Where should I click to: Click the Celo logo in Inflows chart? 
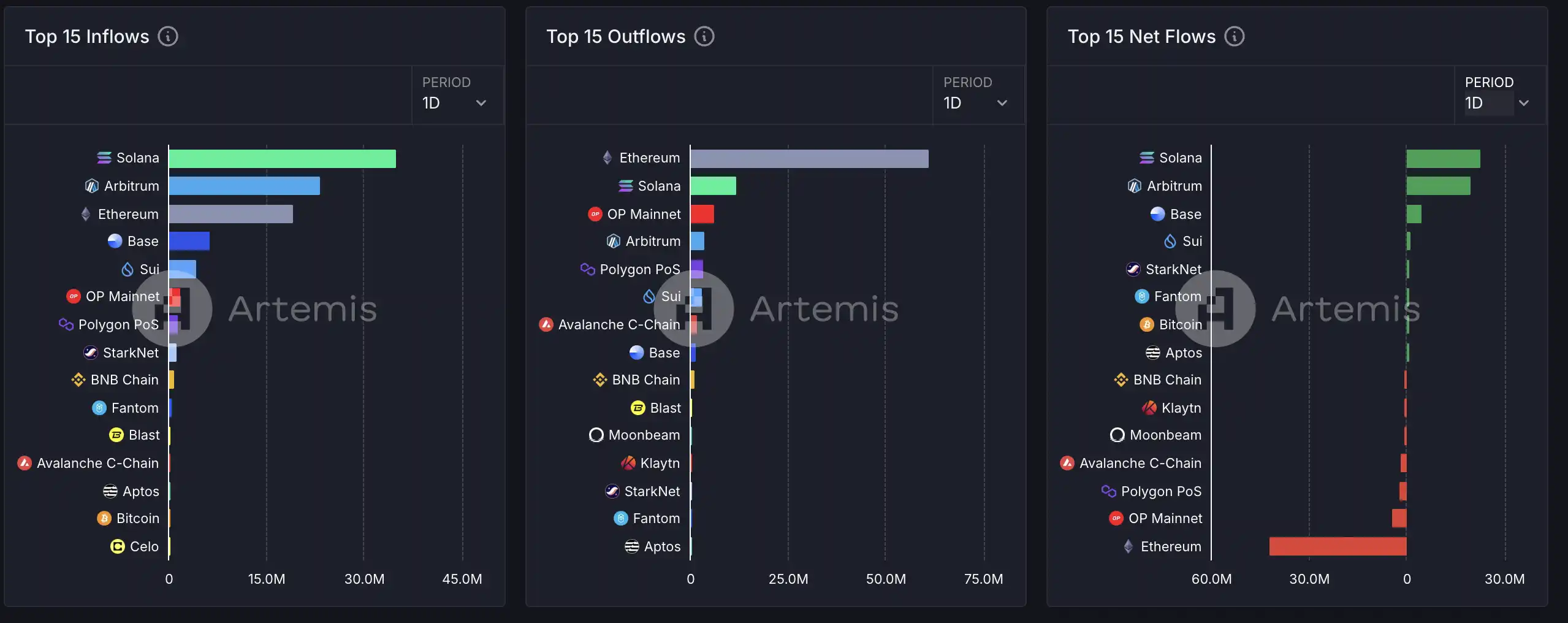[x=117, y=546]
